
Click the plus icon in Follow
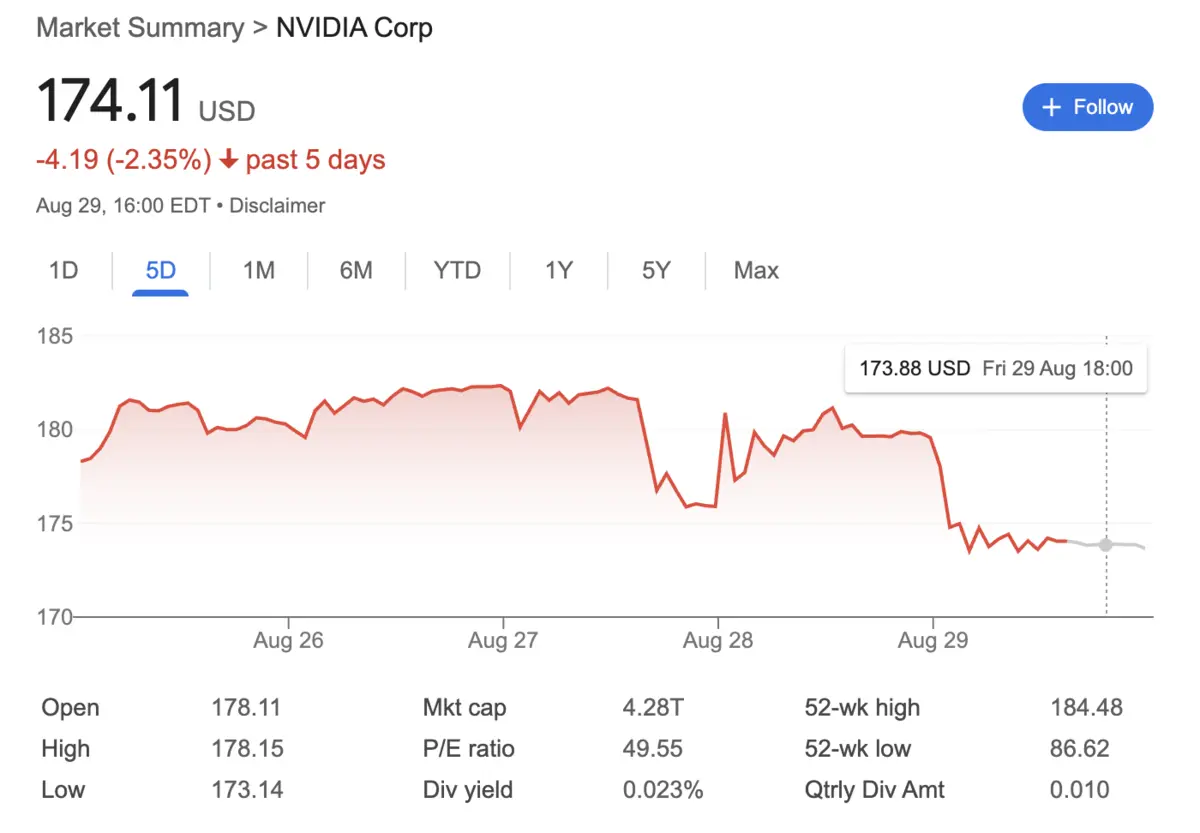pos(1051,108)
